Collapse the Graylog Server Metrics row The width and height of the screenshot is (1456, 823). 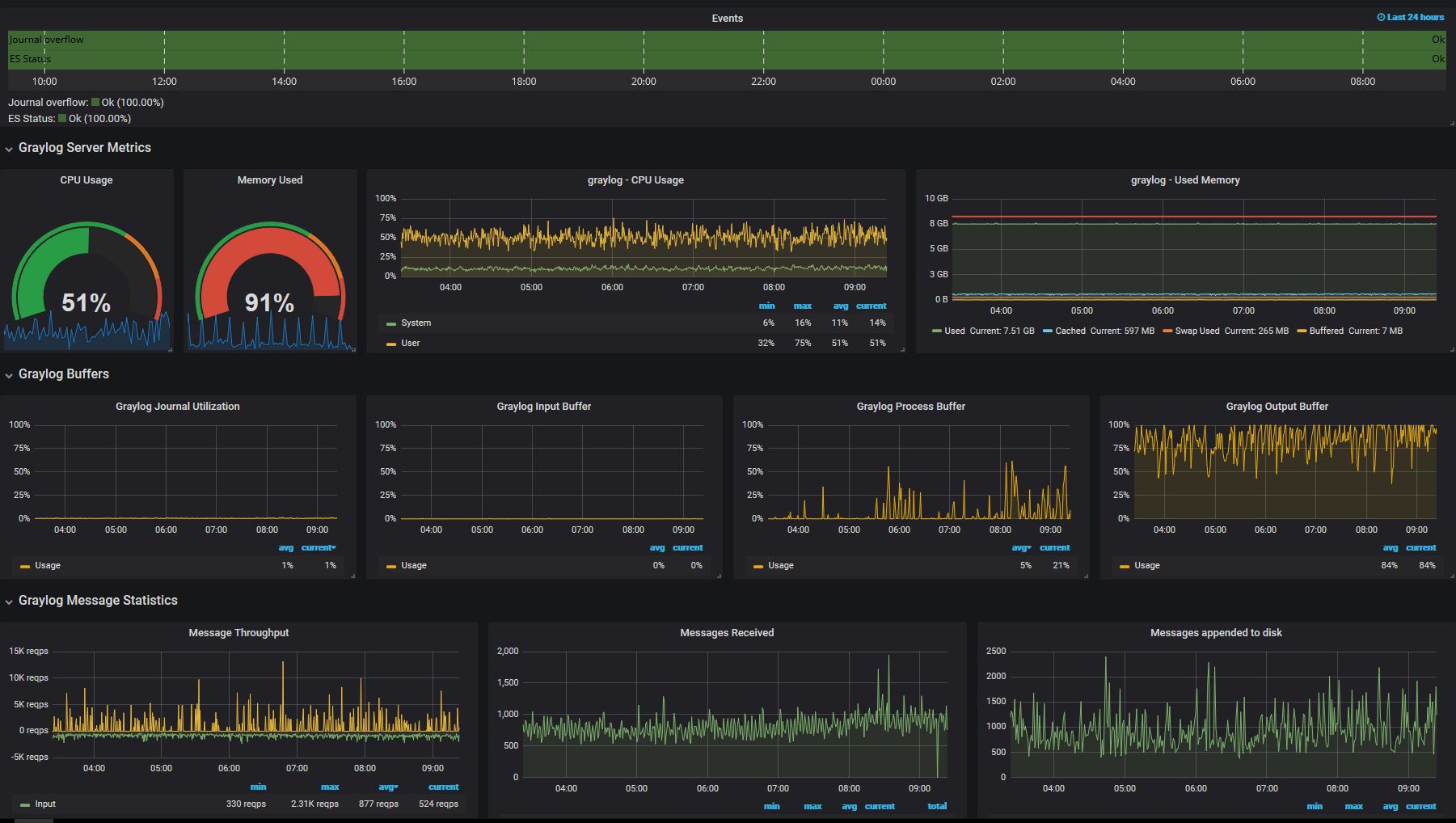tap(85, 148)
